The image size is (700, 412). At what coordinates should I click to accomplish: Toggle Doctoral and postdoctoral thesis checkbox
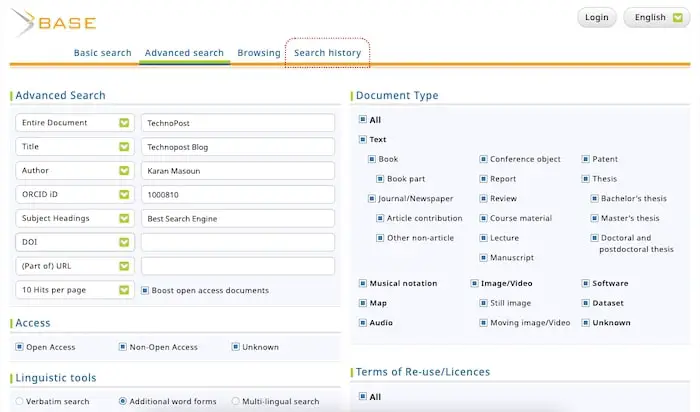coord(594,238)
